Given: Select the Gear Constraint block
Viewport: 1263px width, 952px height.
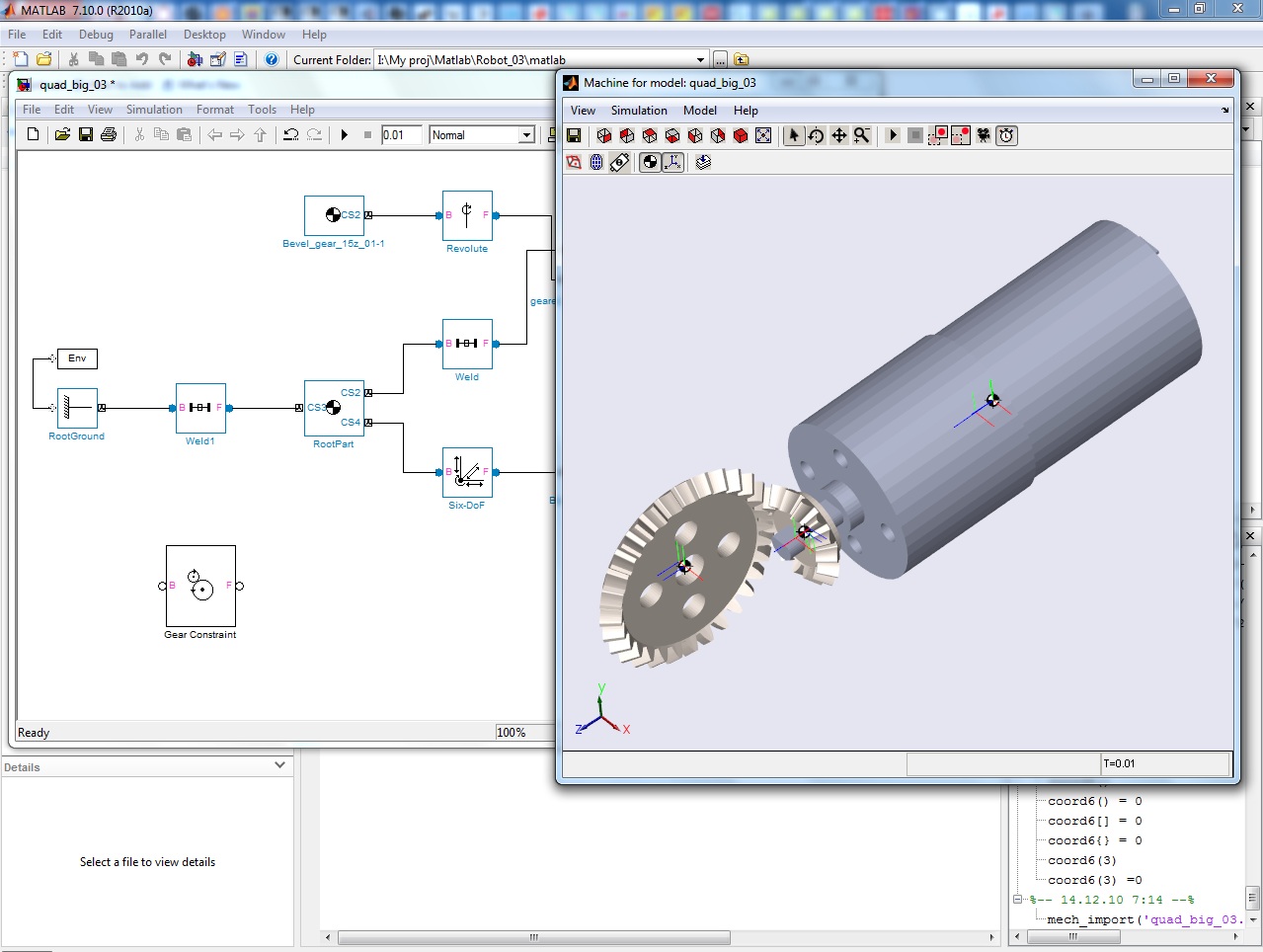Looking at the screenshot, I should tap(200, 586).
